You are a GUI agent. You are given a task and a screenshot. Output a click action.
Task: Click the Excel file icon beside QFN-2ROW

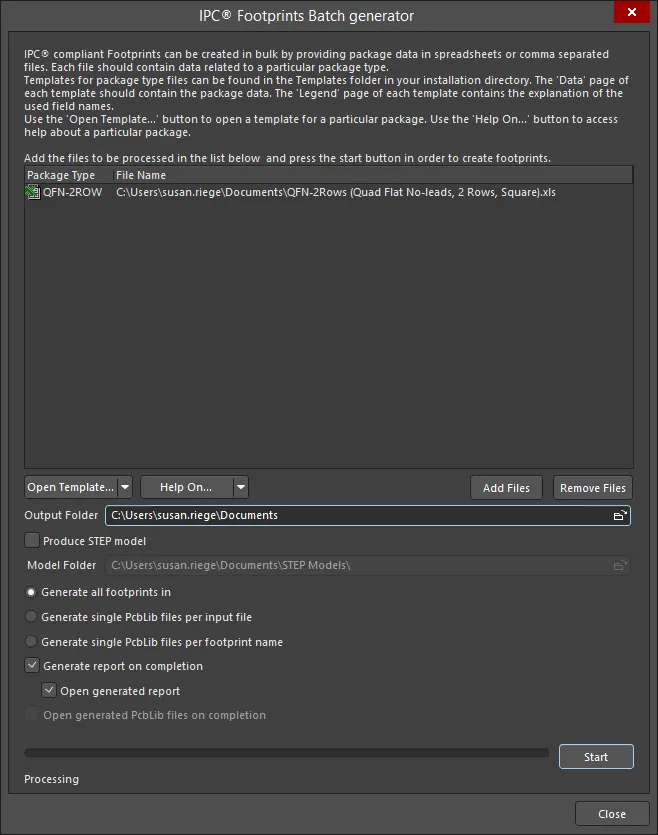pyautogui.click(x=33, y=192)
